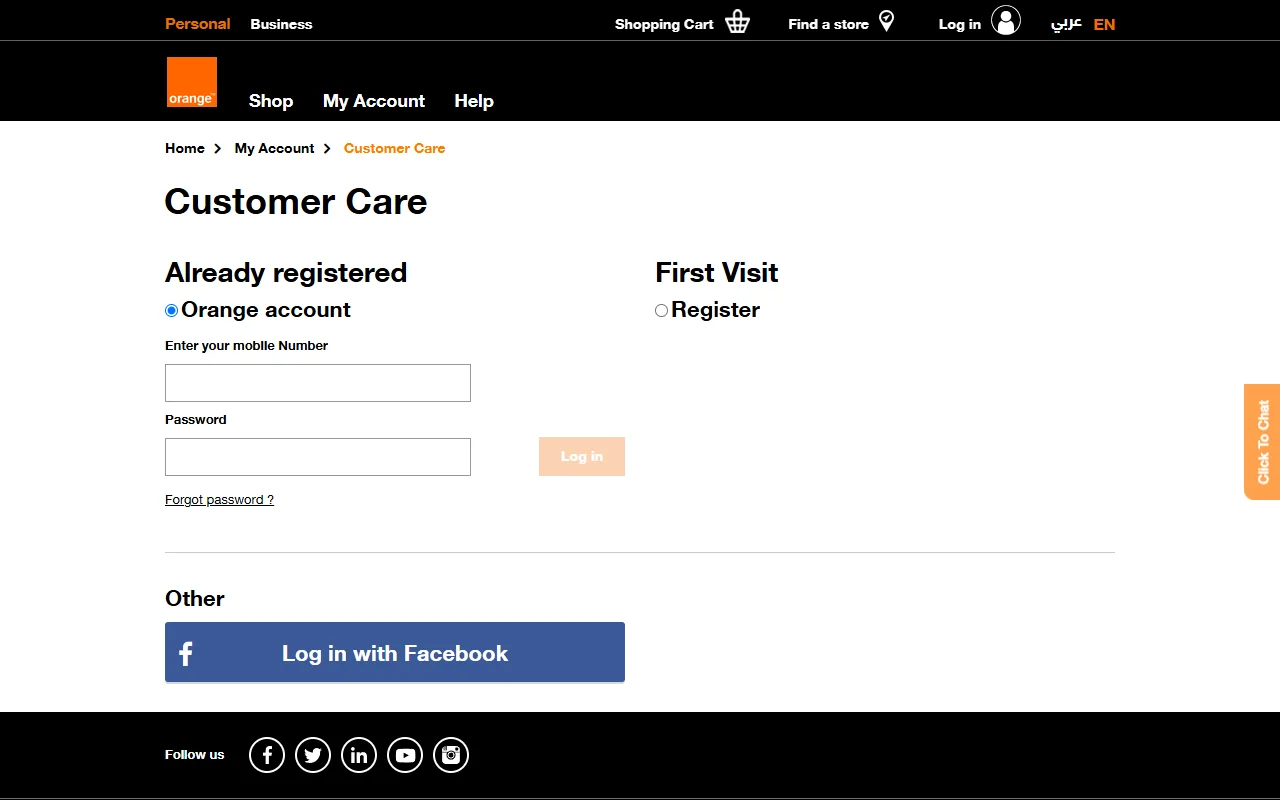This screenshot has width=1280, height=800.
Task: Open Orange's Instagram page in footer
Action: (x=451, y=755)
